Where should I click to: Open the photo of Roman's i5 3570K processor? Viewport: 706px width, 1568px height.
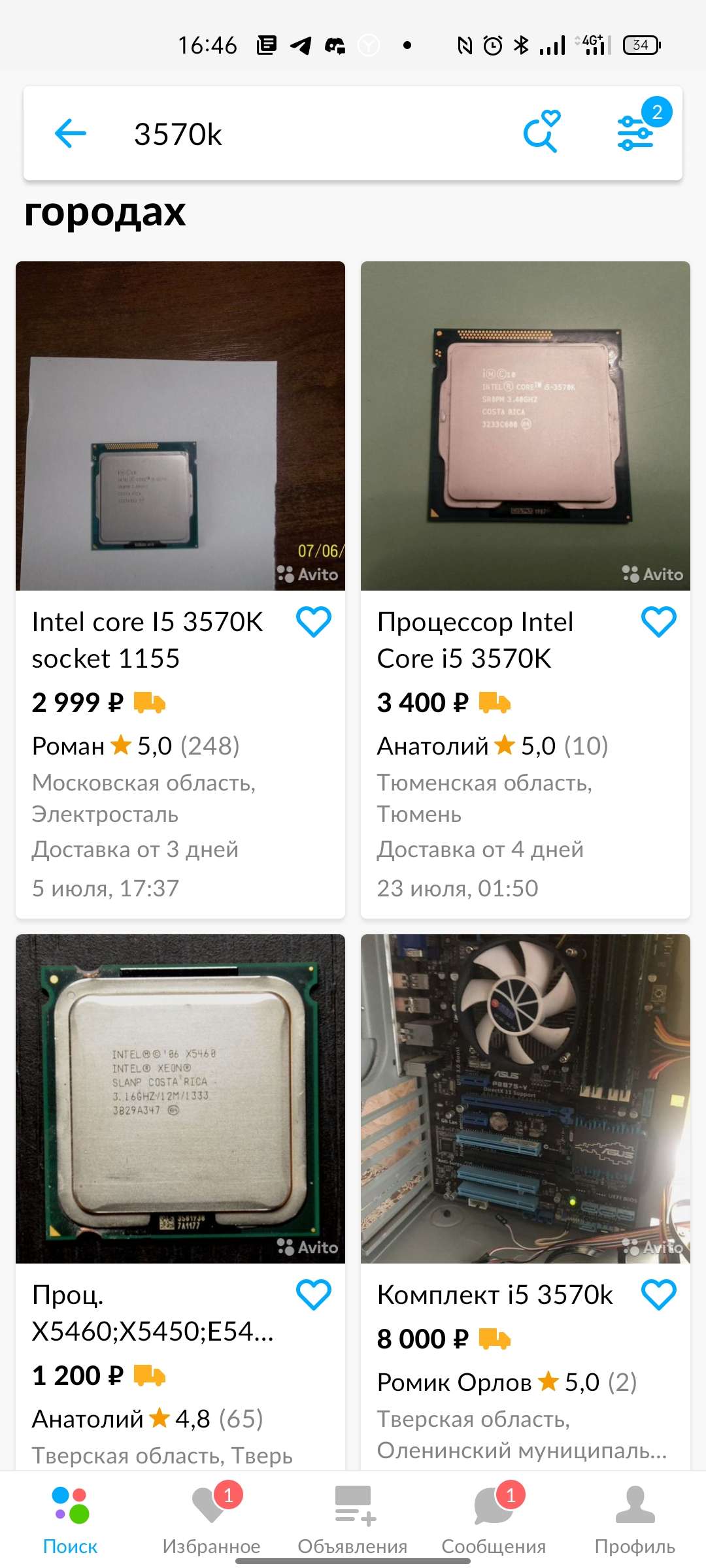(180, 426)
